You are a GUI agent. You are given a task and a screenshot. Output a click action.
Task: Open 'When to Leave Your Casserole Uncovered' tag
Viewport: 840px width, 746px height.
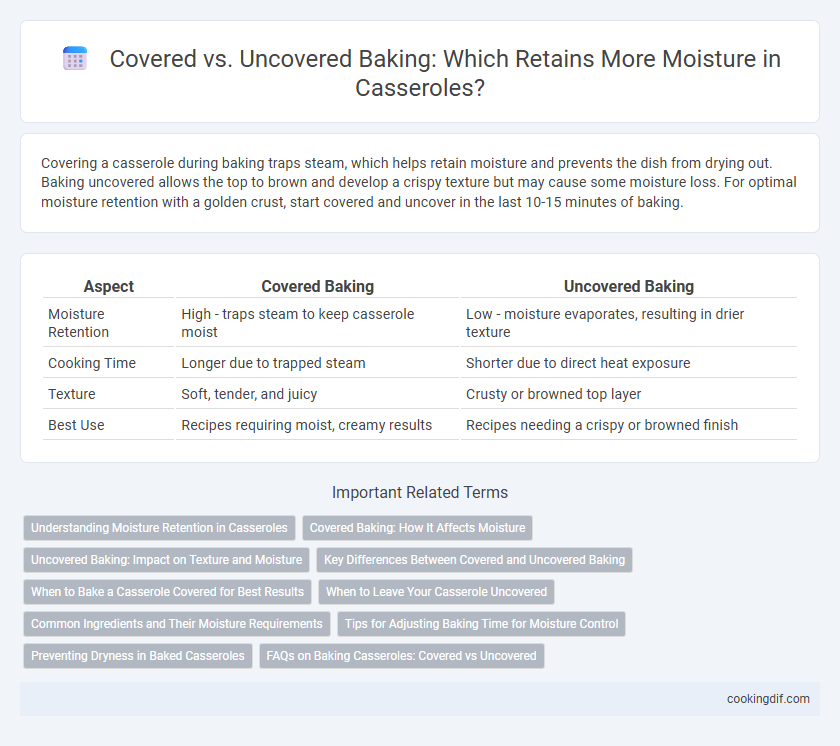pos(437,592)
